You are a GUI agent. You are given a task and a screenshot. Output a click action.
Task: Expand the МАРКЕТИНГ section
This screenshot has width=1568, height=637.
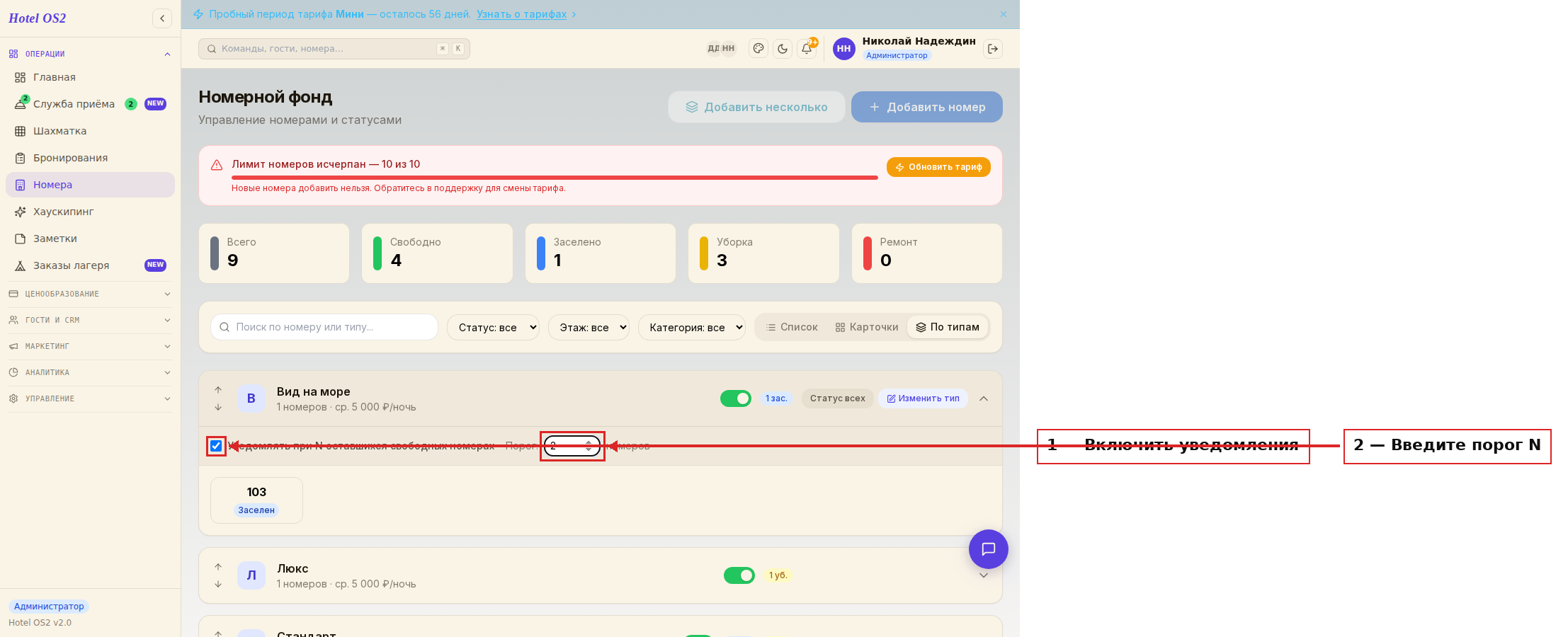pyautogui.click(x=90, y=346)
